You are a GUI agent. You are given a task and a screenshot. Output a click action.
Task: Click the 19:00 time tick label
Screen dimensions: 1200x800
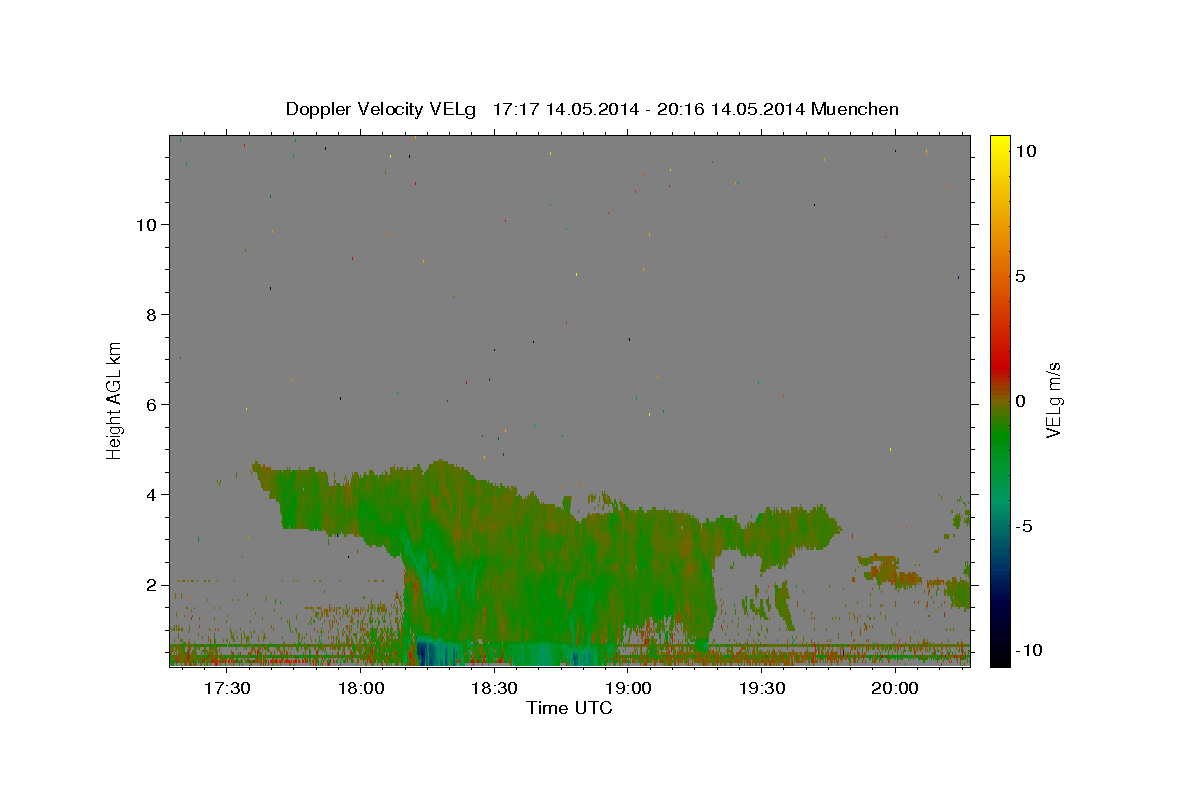pos(628,689)
